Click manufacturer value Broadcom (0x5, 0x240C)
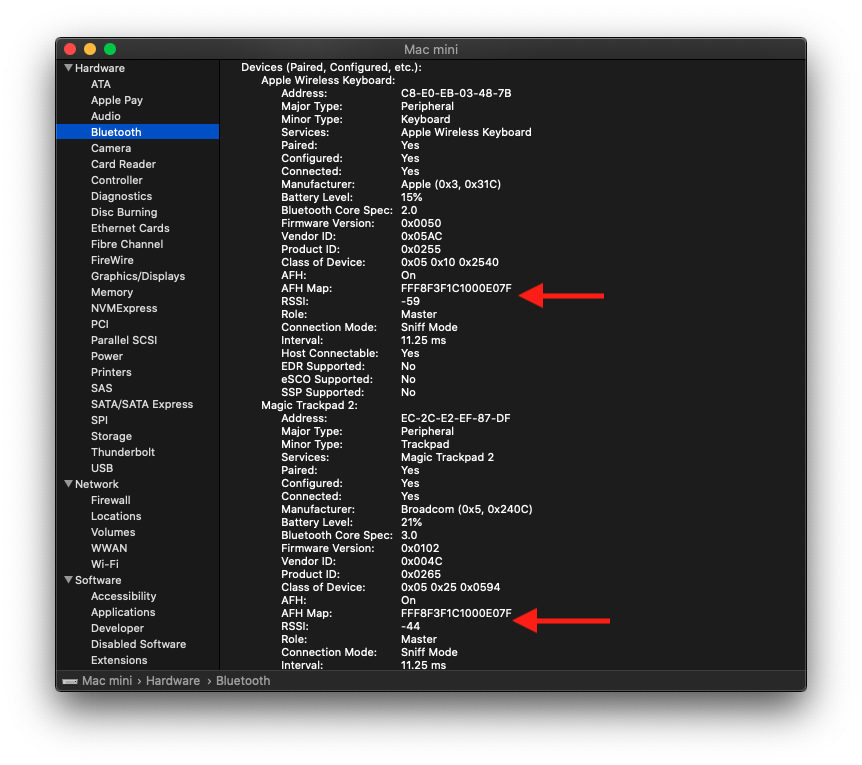The image size is (862, 765). pyautogui.click(x=467, y=509)
